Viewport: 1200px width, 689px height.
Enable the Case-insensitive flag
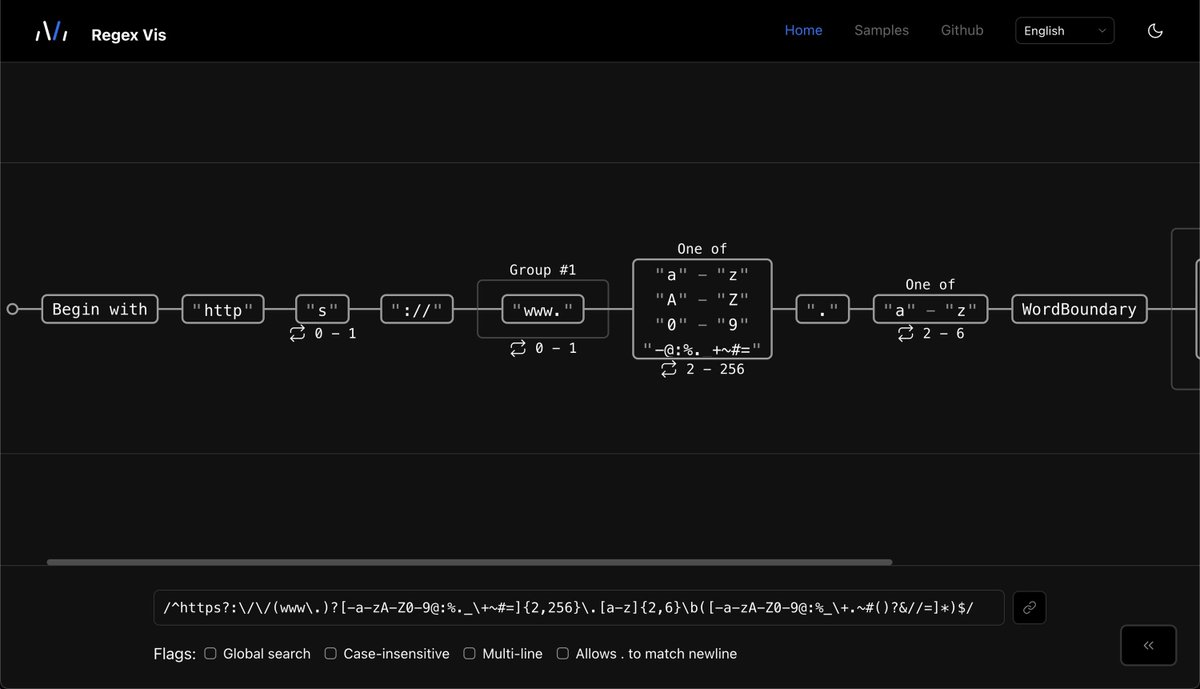(330, 653)
